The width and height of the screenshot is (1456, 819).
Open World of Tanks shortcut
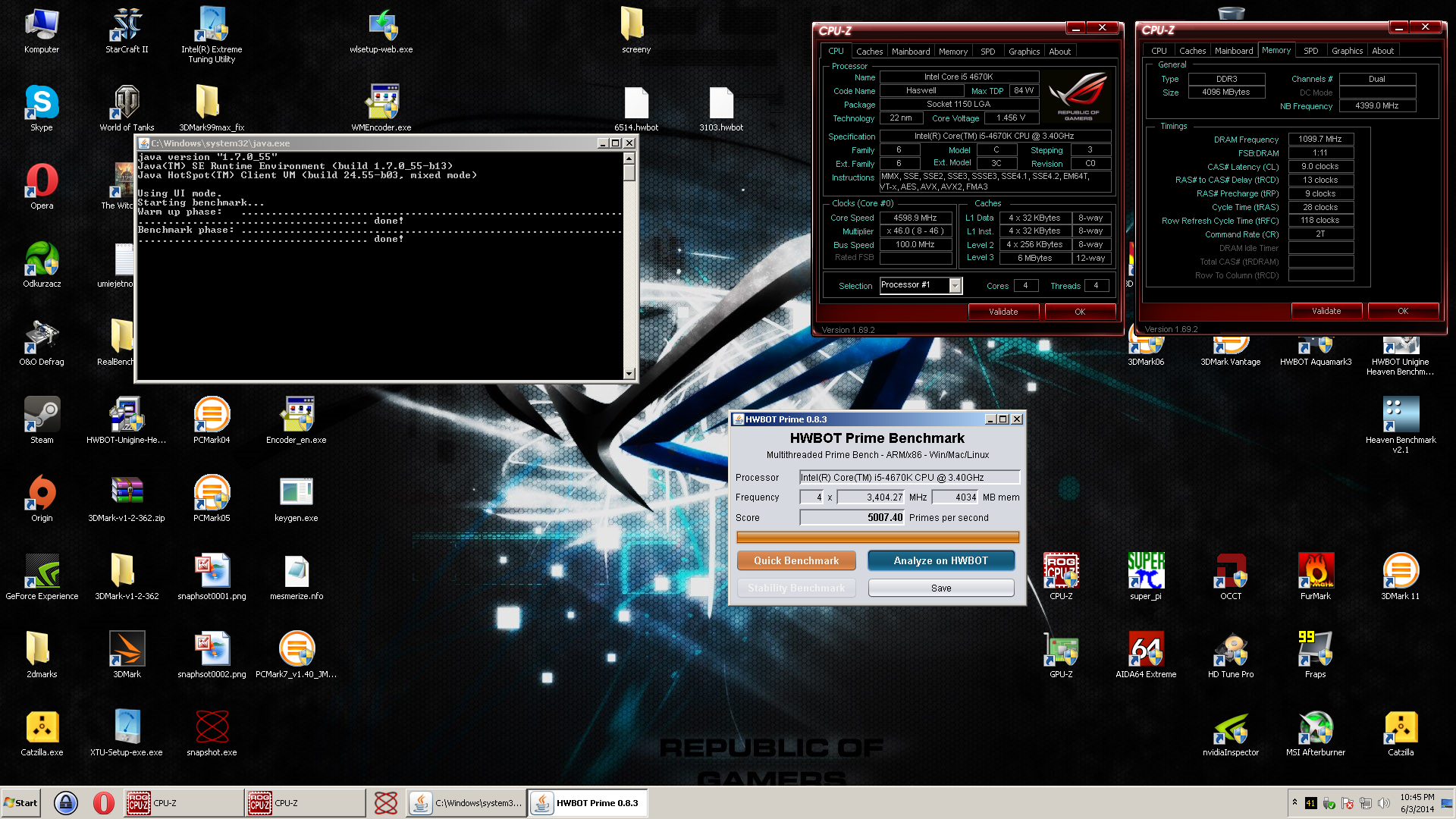click(127, 108)
